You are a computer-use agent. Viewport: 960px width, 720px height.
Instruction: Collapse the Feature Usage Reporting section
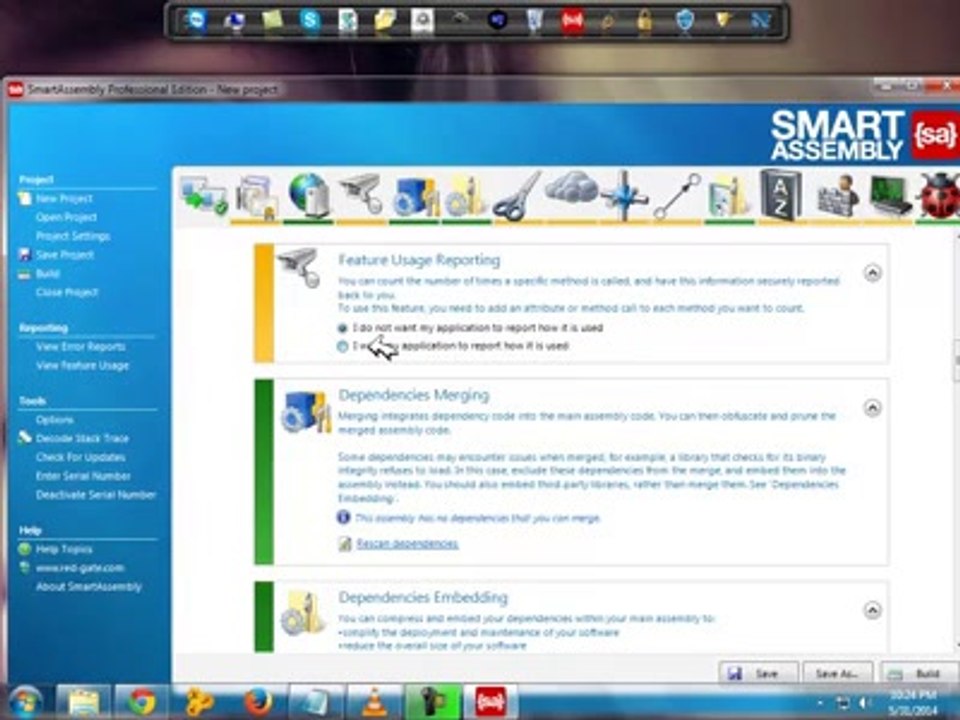[872, 273]
